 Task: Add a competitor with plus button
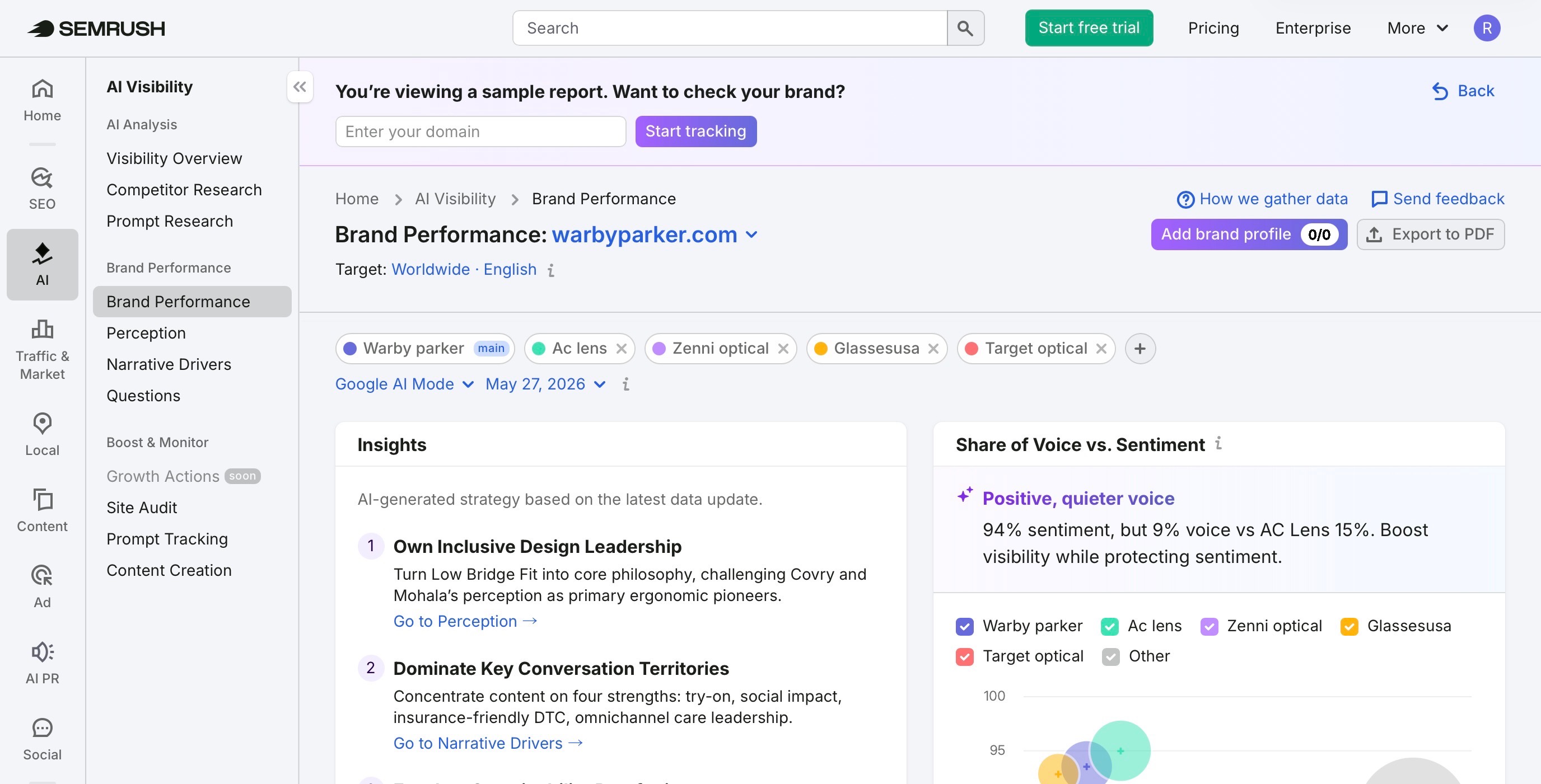tap(1140, 349)
